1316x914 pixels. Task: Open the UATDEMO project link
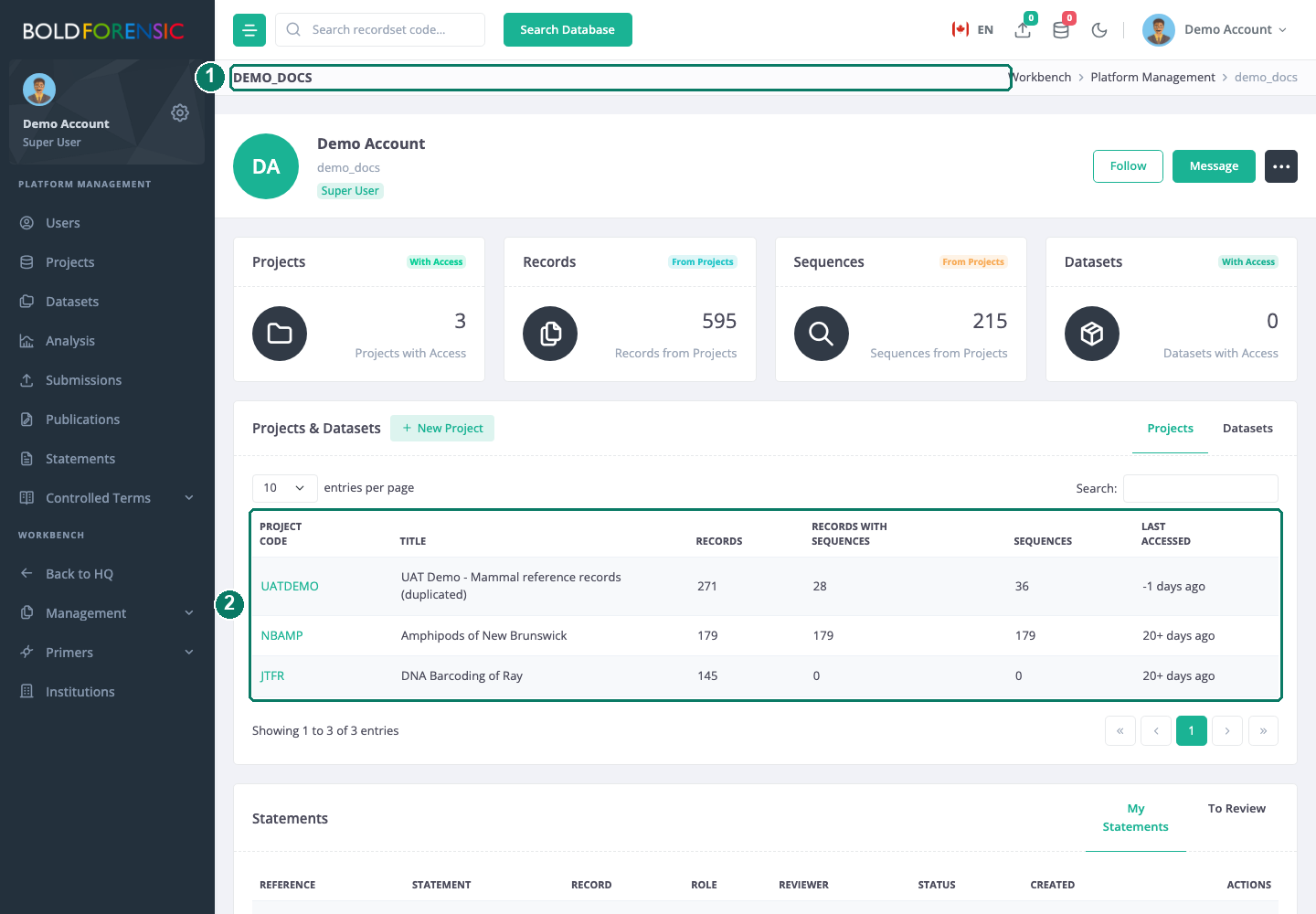point(290,587)
